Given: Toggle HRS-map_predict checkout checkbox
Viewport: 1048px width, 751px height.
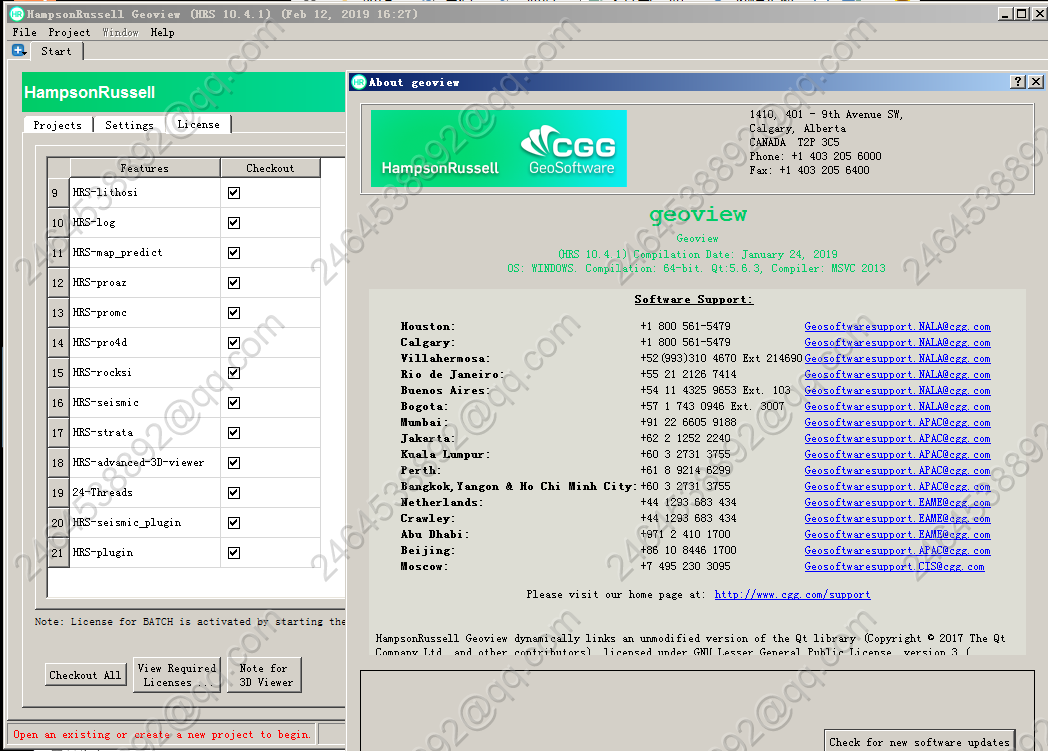Looking at the screenshot, I should point(234,253).
